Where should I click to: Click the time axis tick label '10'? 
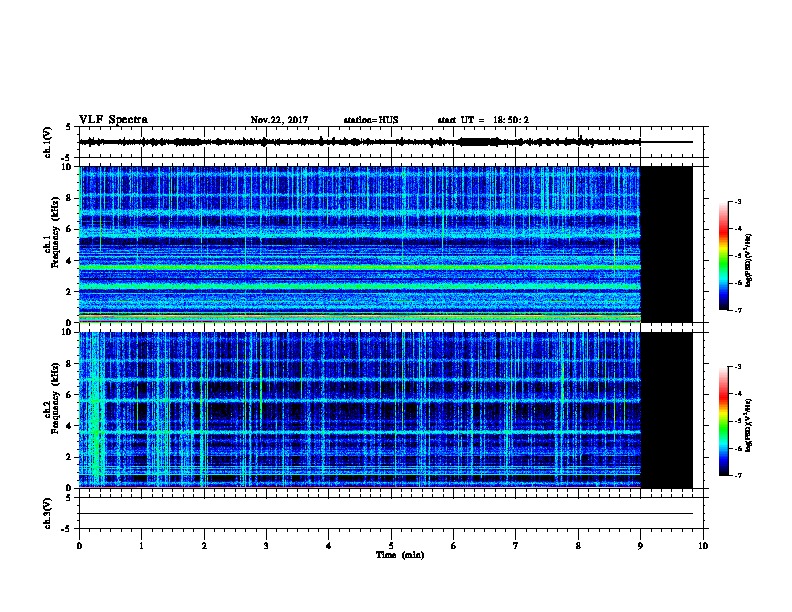(x=703, y=545)
